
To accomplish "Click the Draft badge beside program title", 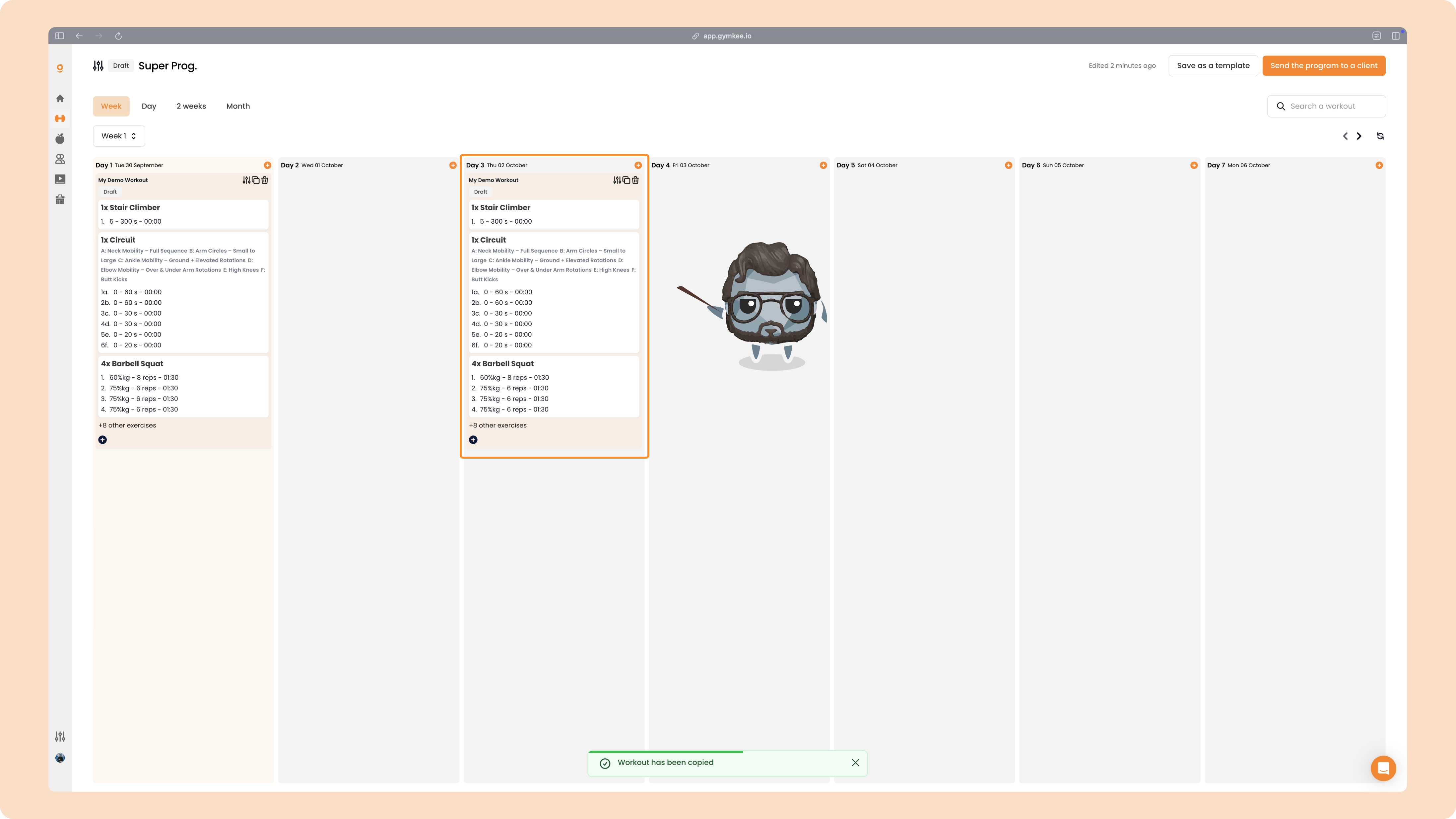I will pyautogui.click(x=121, y=66).
